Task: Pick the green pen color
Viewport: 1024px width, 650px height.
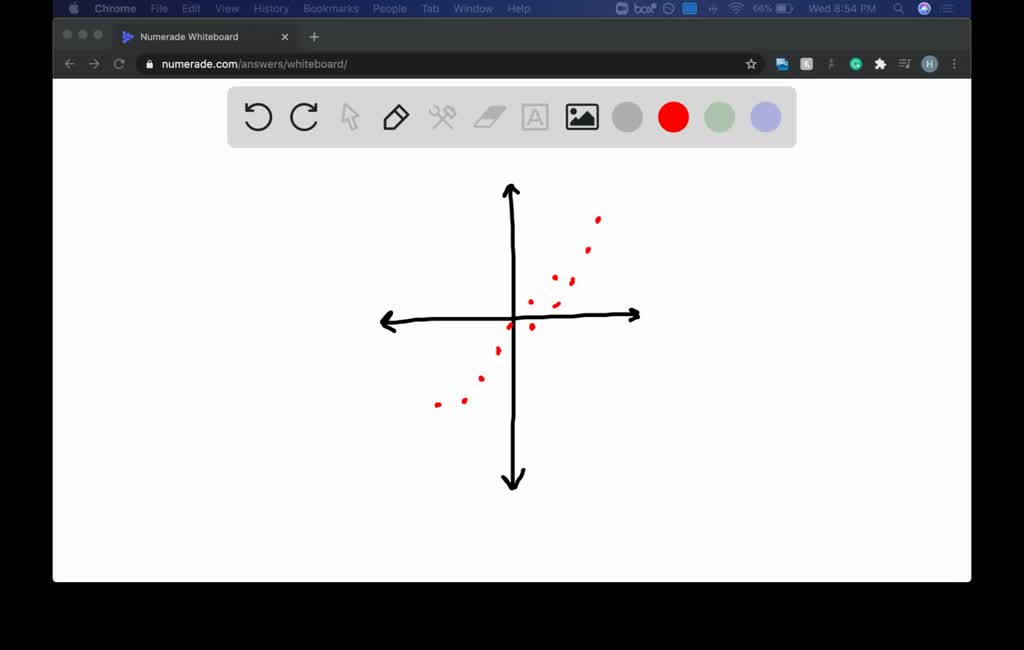Action: tap(720, 118)
